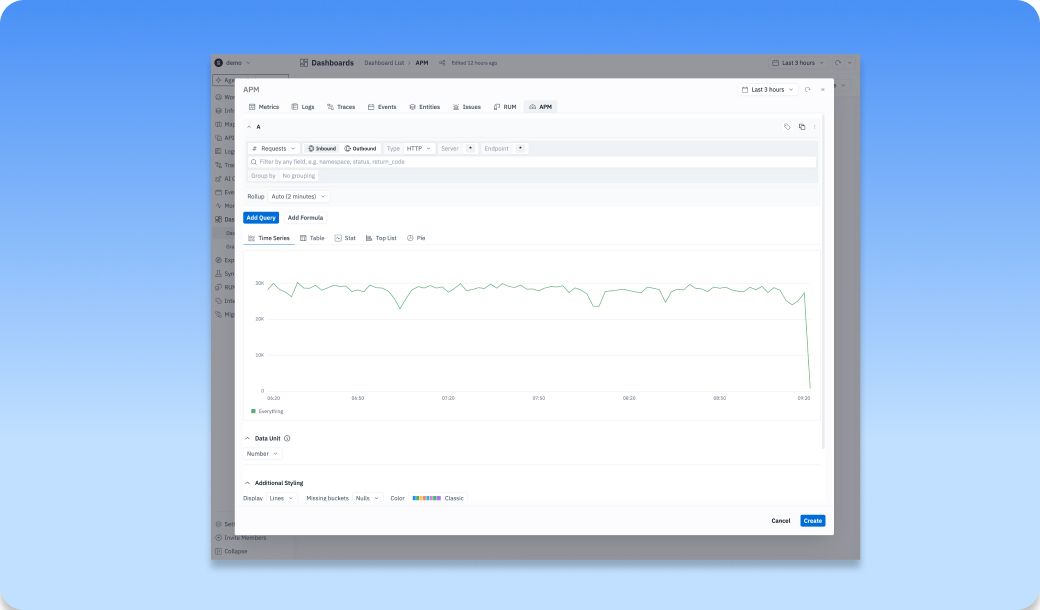Switch to the Metrics tab
Image resolution: width=1040 pixels, height=610 pixels.
[264, 107]
